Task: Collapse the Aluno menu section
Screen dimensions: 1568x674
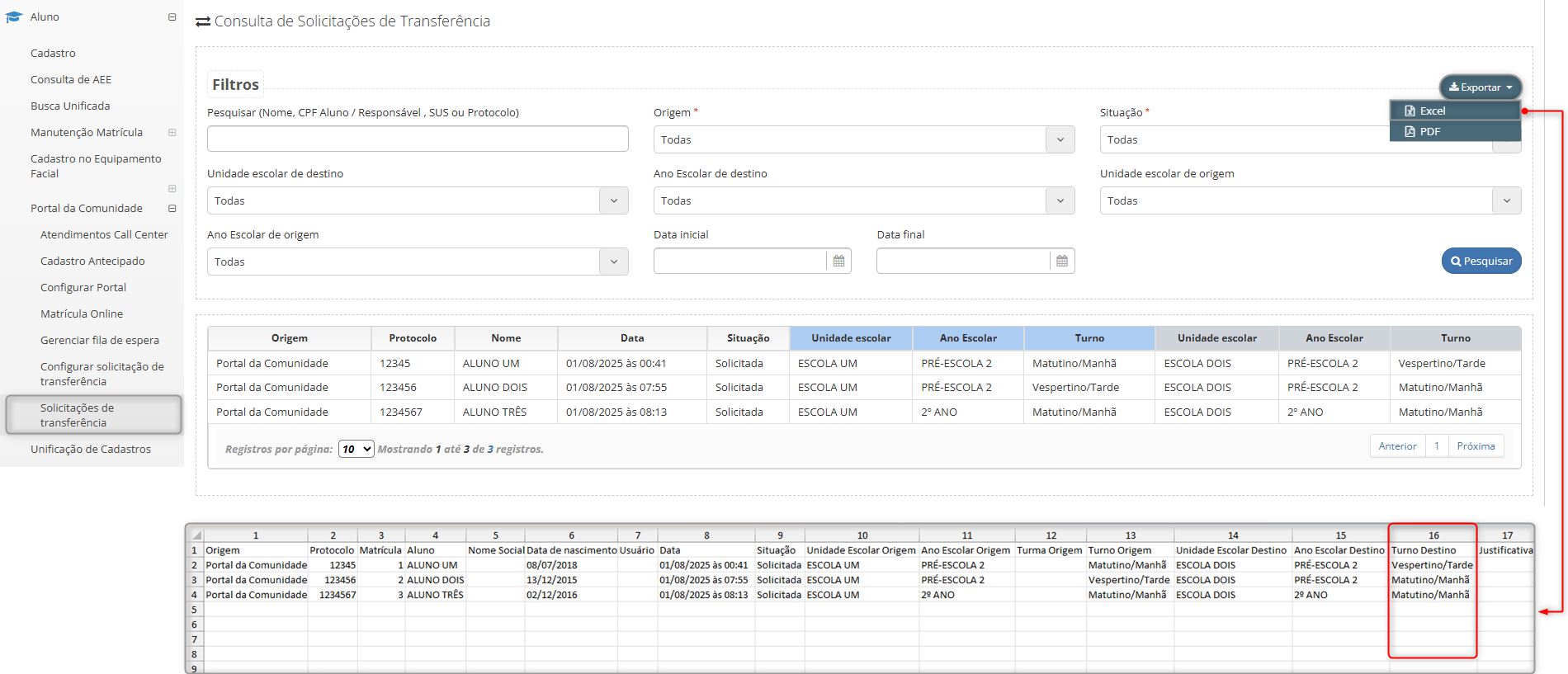Action: [172, 17]
